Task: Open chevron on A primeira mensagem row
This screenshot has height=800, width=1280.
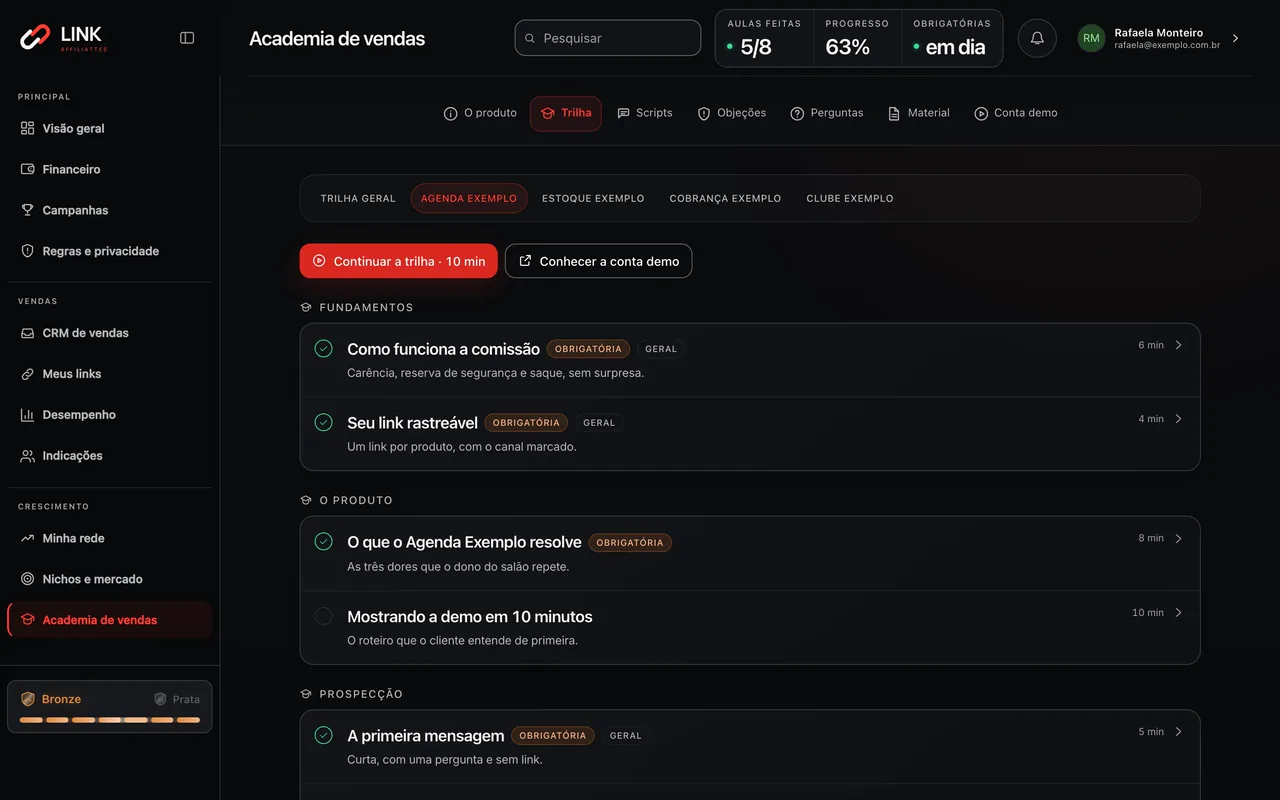Action: coord(1178,732)
